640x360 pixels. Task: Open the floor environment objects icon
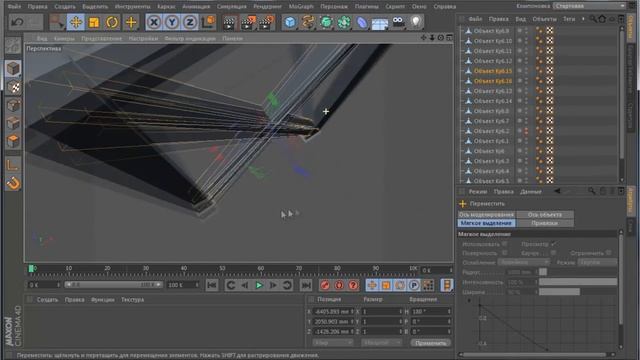coord(380,23)
